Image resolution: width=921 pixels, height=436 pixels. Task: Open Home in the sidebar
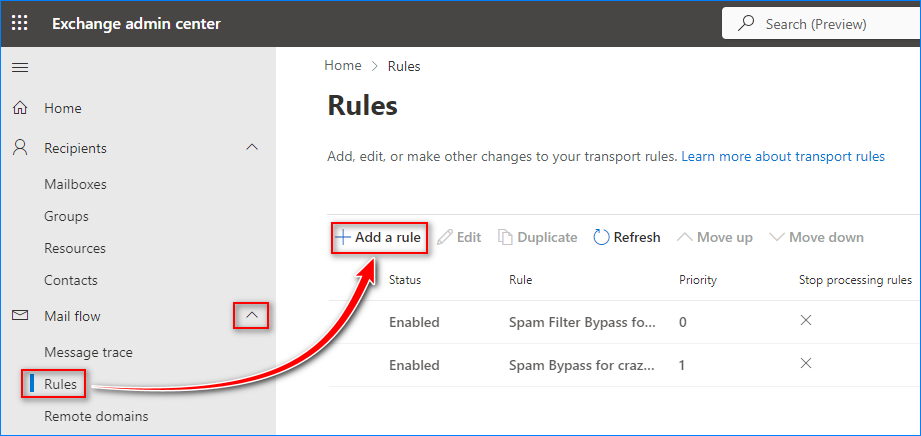63,108
